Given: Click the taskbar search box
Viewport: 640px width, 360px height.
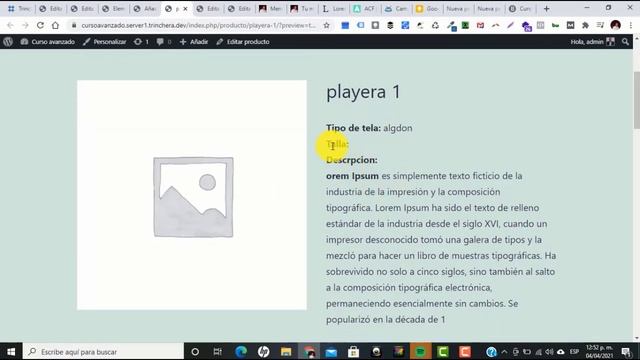Looking at the screenshot, I should click(x=103, y=351).
